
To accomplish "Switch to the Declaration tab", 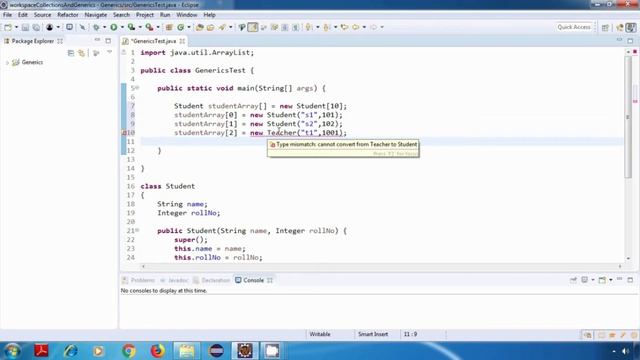I will (212, 280).
